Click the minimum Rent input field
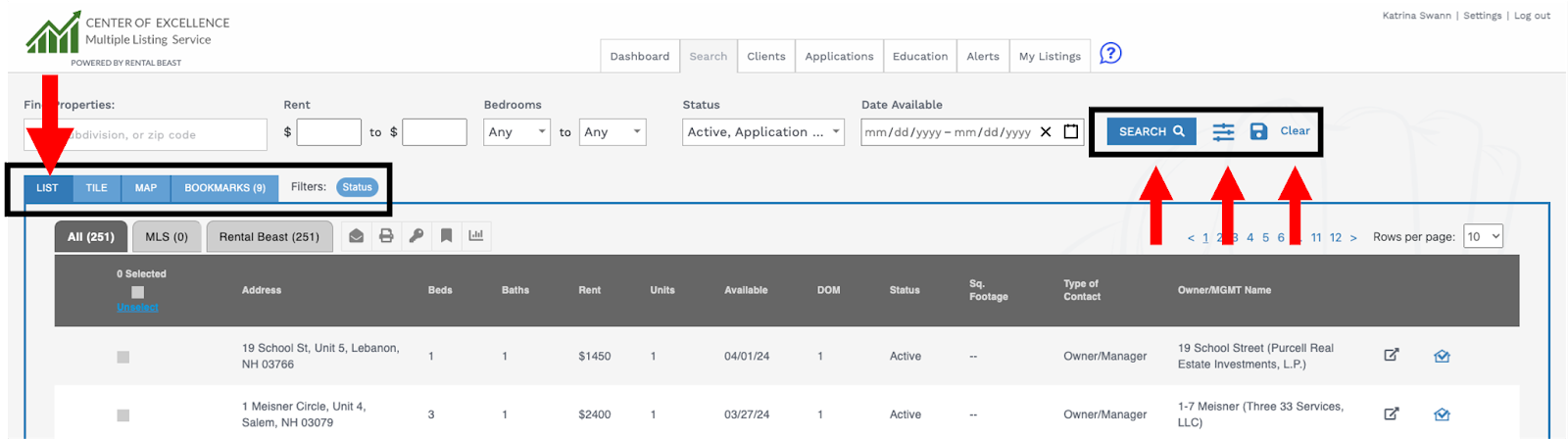This screenshot has height=439, width=1568. (x=328, y=131)
